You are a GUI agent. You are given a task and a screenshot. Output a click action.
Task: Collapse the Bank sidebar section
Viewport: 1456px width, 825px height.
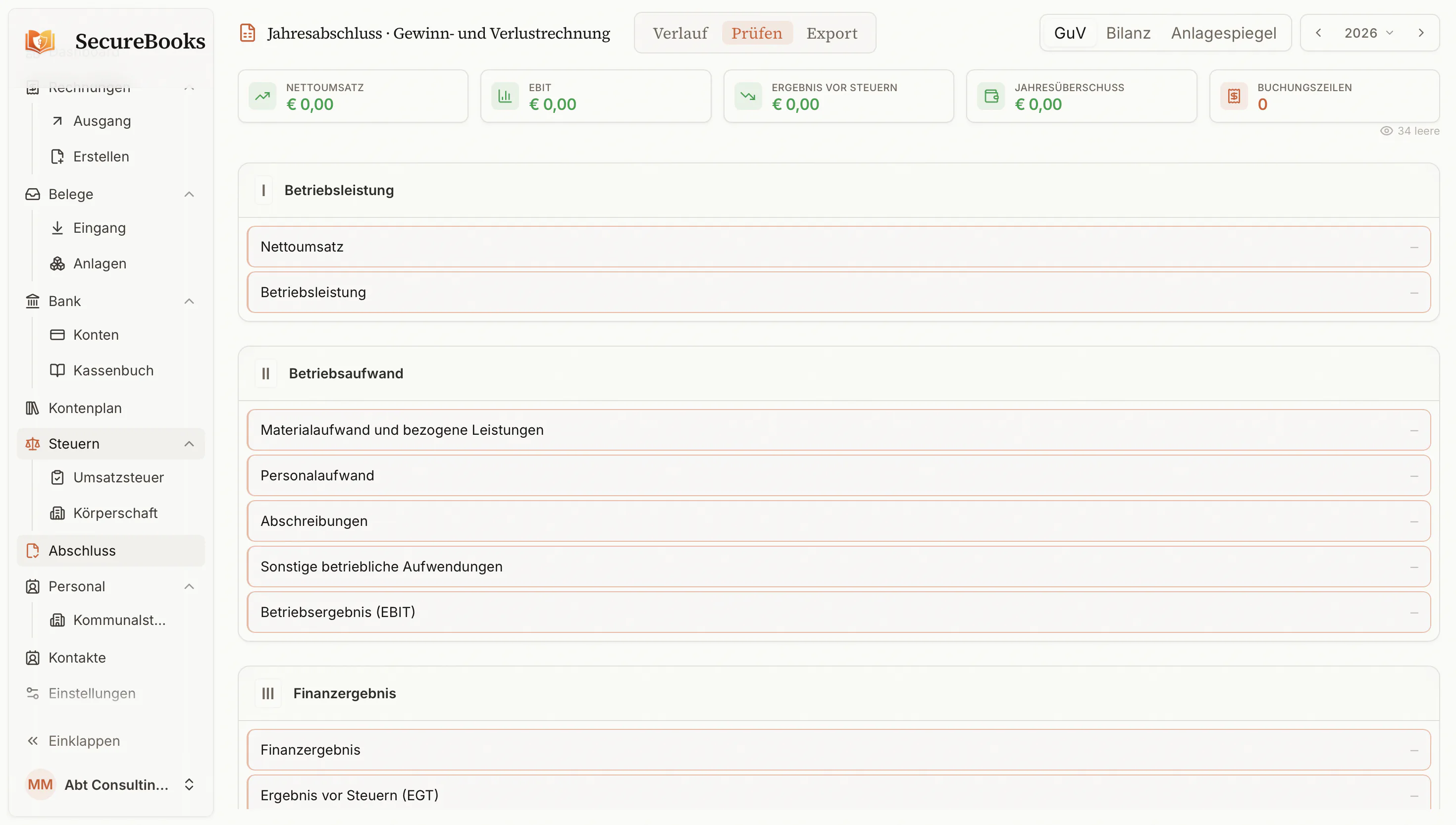(189, 301)
